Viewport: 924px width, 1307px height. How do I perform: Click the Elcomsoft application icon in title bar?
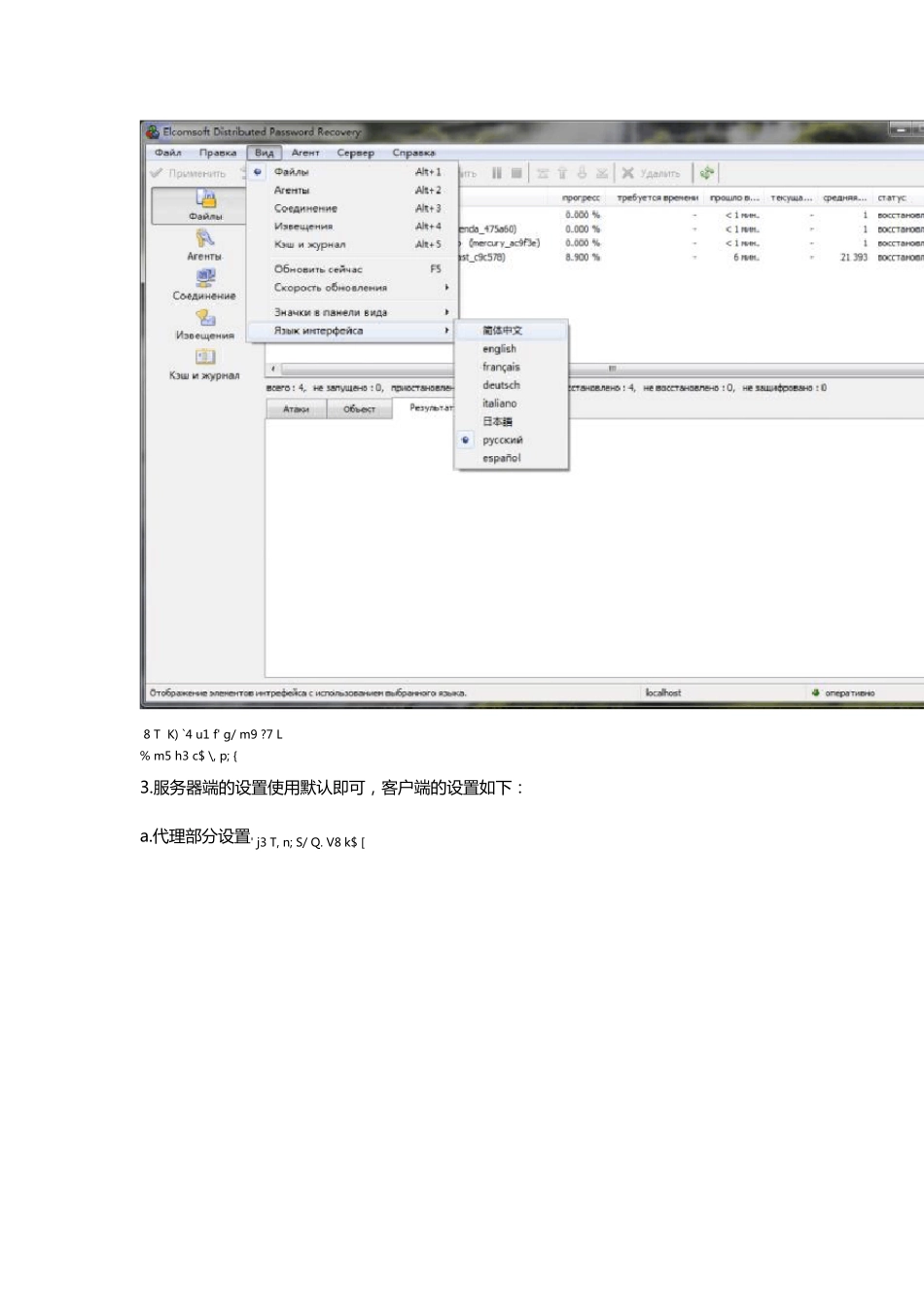point(153,132)
